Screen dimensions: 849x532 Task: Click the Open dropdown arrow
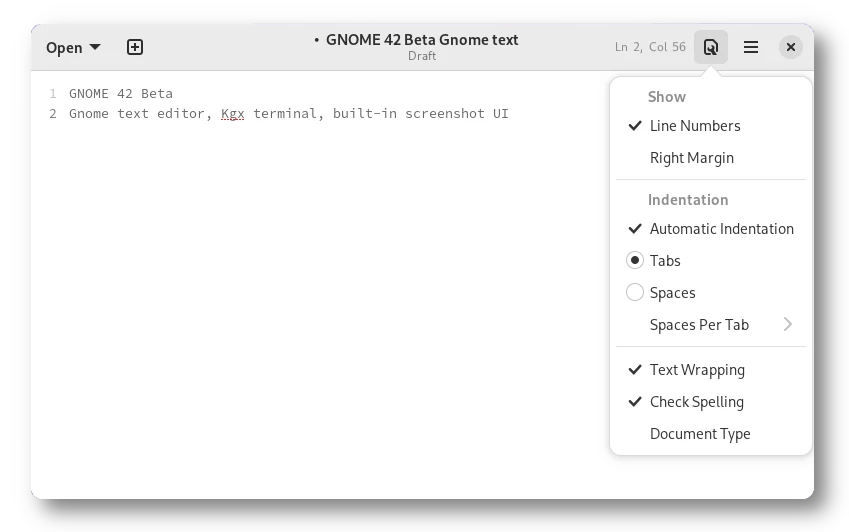95,47
